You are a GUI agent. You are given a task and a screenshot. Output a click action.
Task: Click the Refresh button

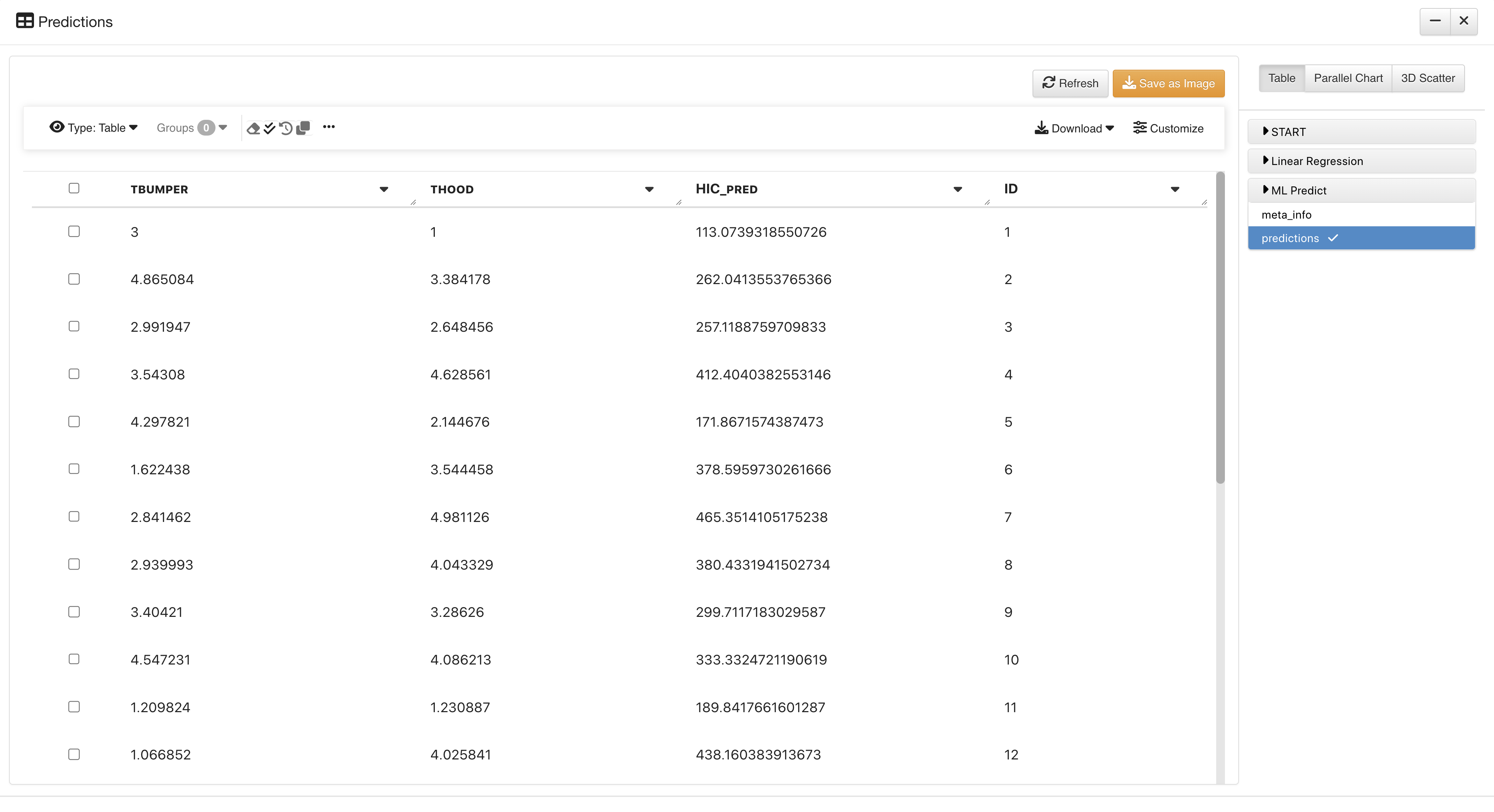tap(1070, 83)
